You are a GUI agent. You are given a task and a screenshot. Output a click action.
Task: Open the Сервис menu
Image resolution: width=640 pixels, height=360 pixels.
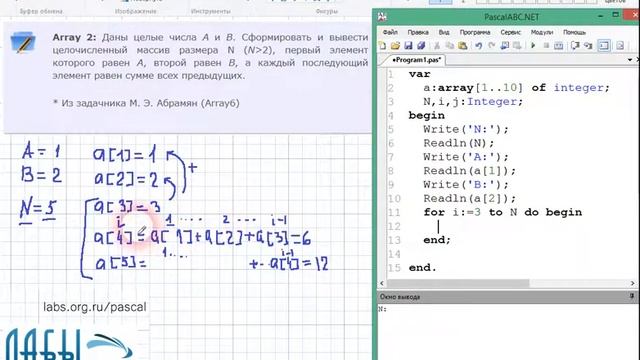[511, 32]
